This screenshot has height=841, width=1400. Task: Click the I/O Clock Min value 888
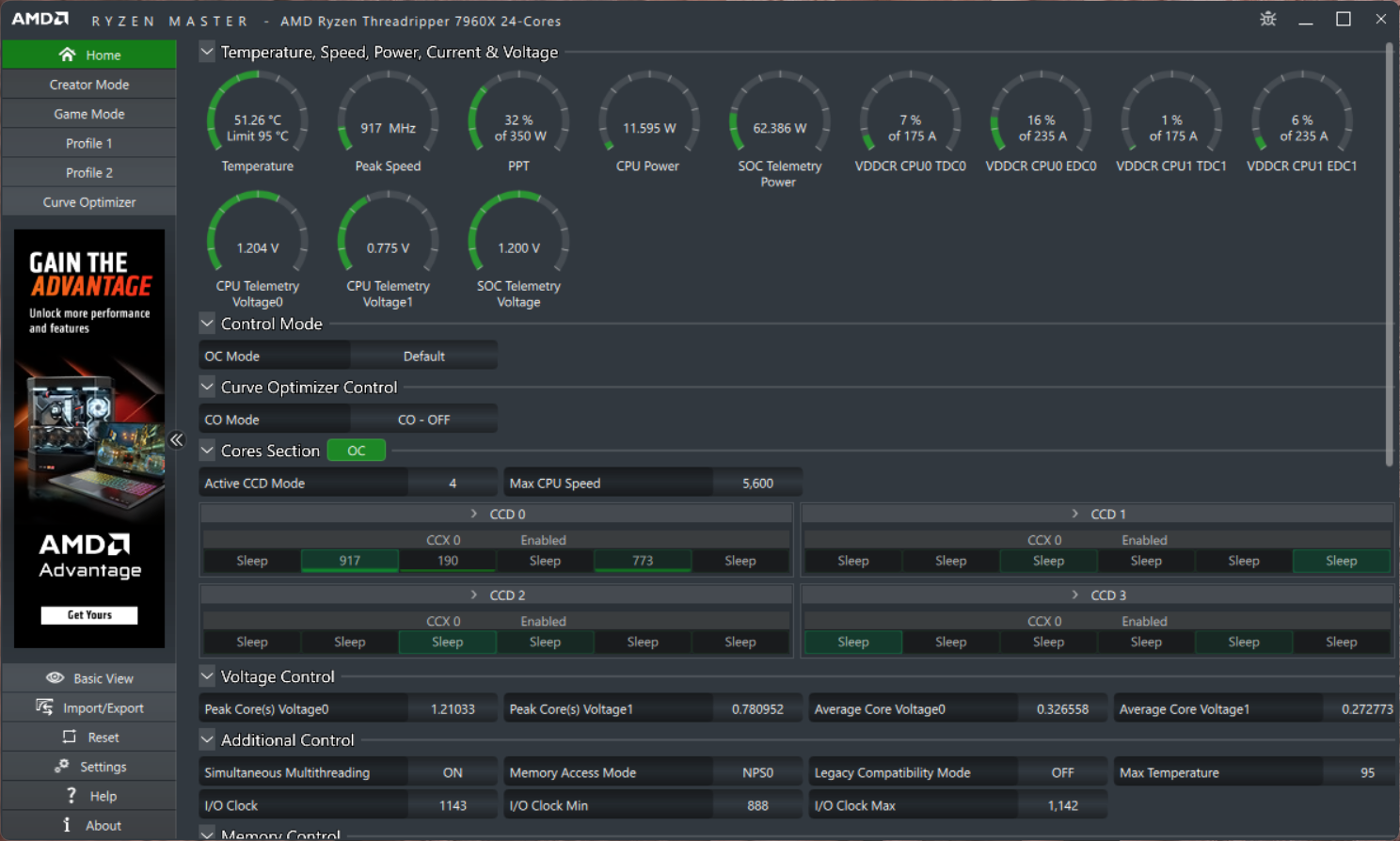click(x=757, y=805)
